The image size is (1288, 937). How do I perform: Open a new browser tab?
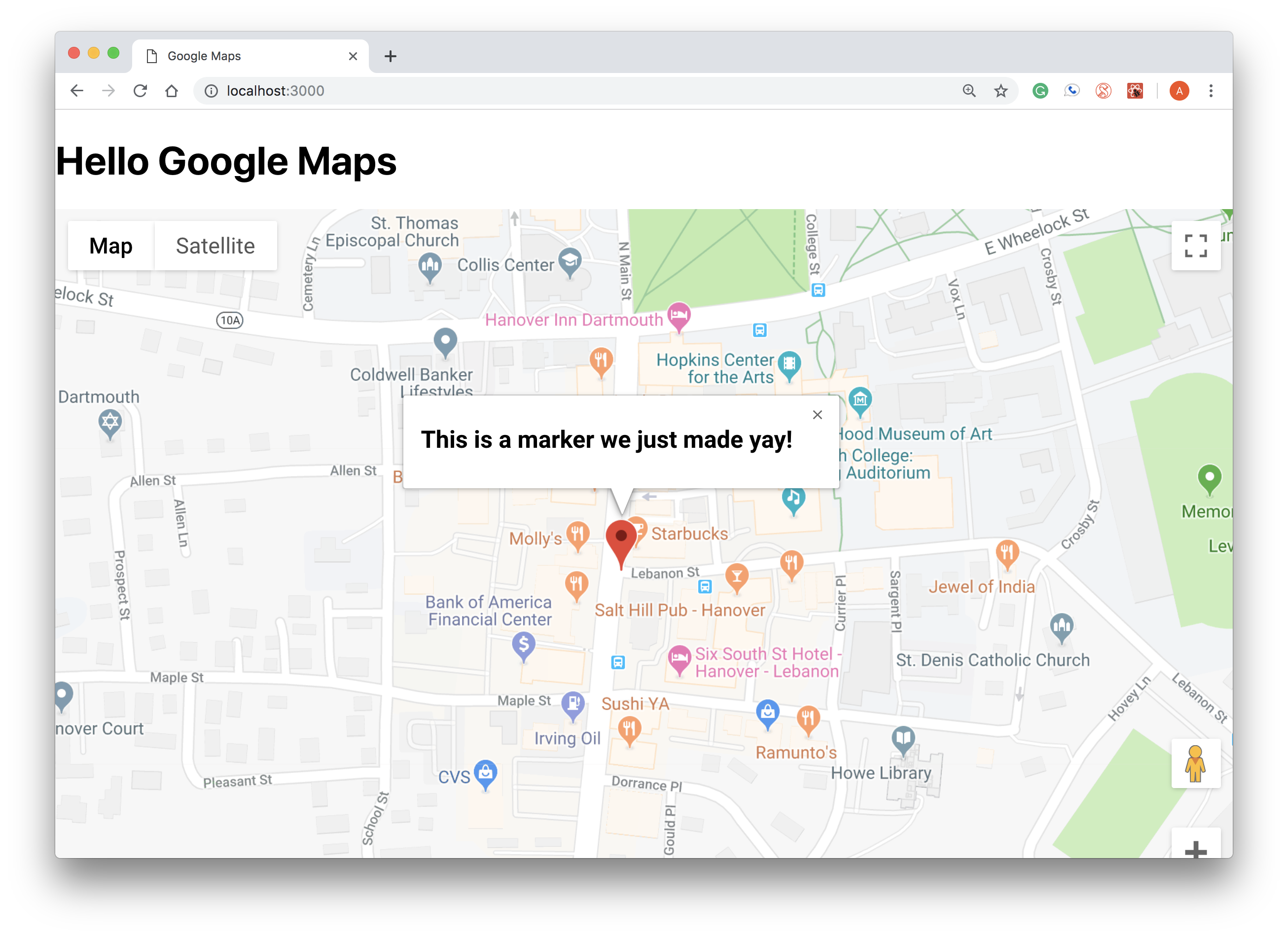390,56
